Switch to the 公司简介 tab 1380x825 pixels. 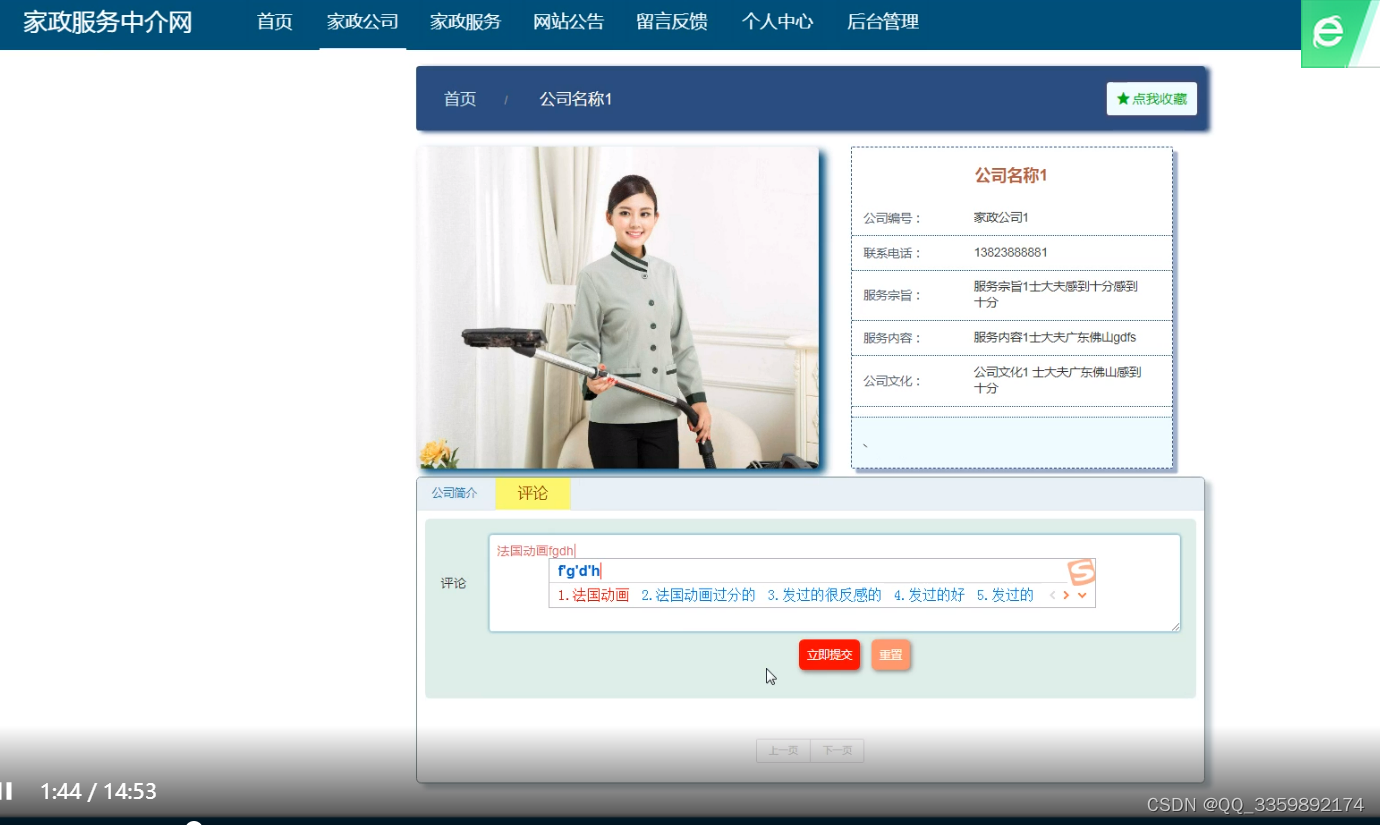point(455,493)
